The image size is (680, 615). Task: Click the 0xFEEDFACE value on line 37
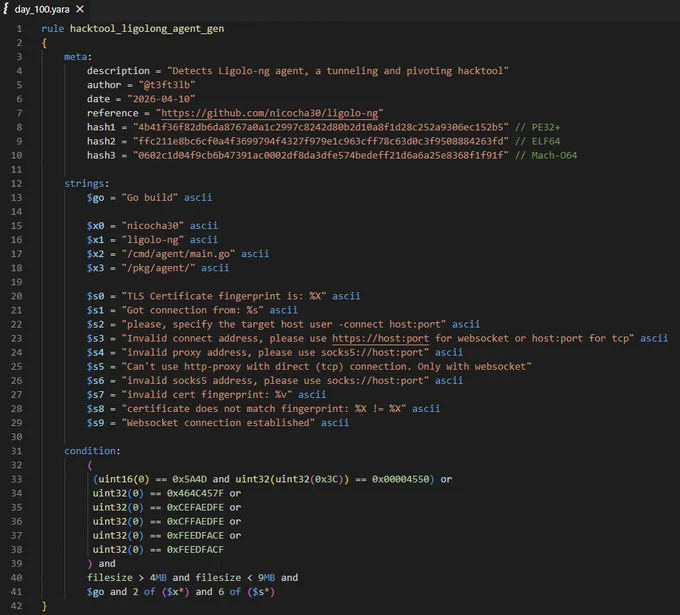click(195, 536)
